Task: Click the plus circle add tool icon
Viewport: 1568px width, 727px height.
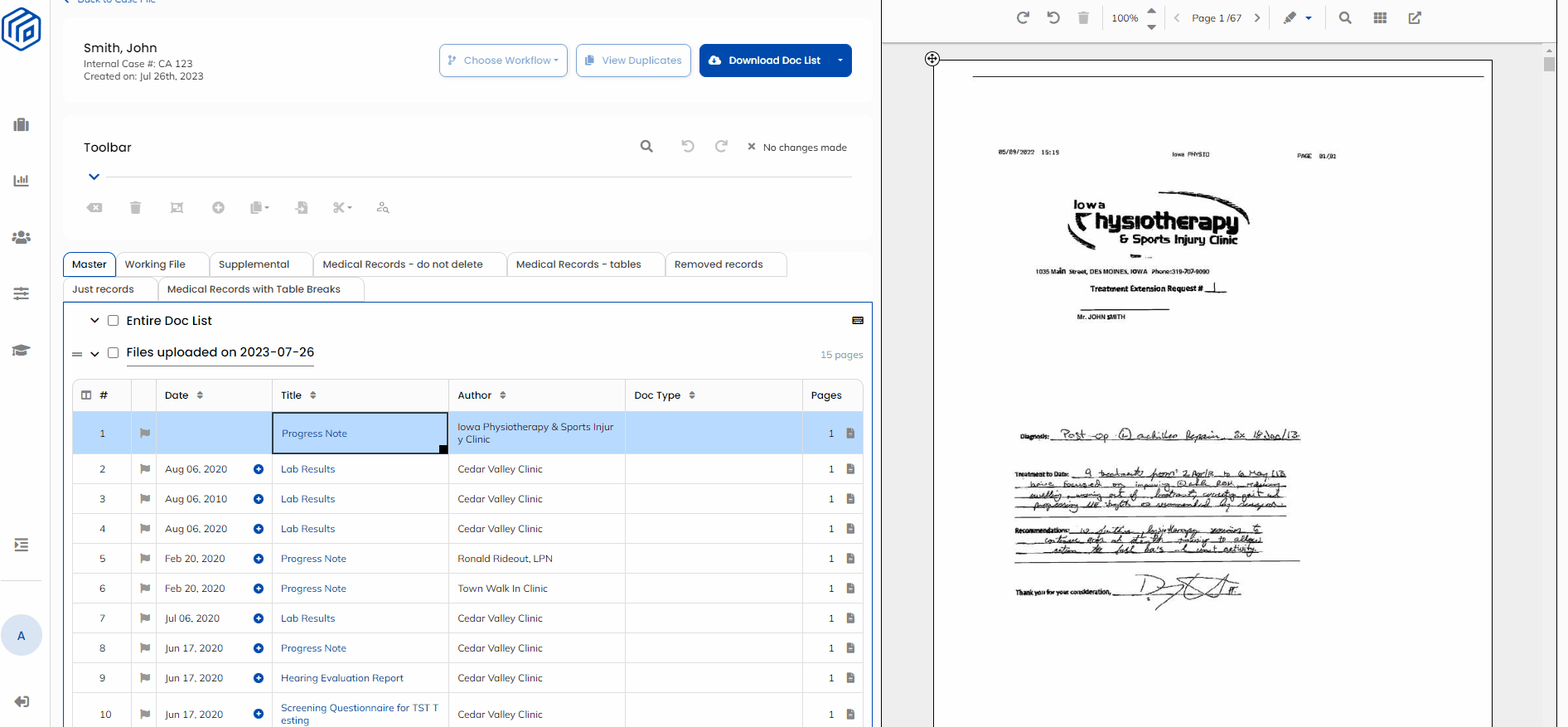Action: [218, 207]
